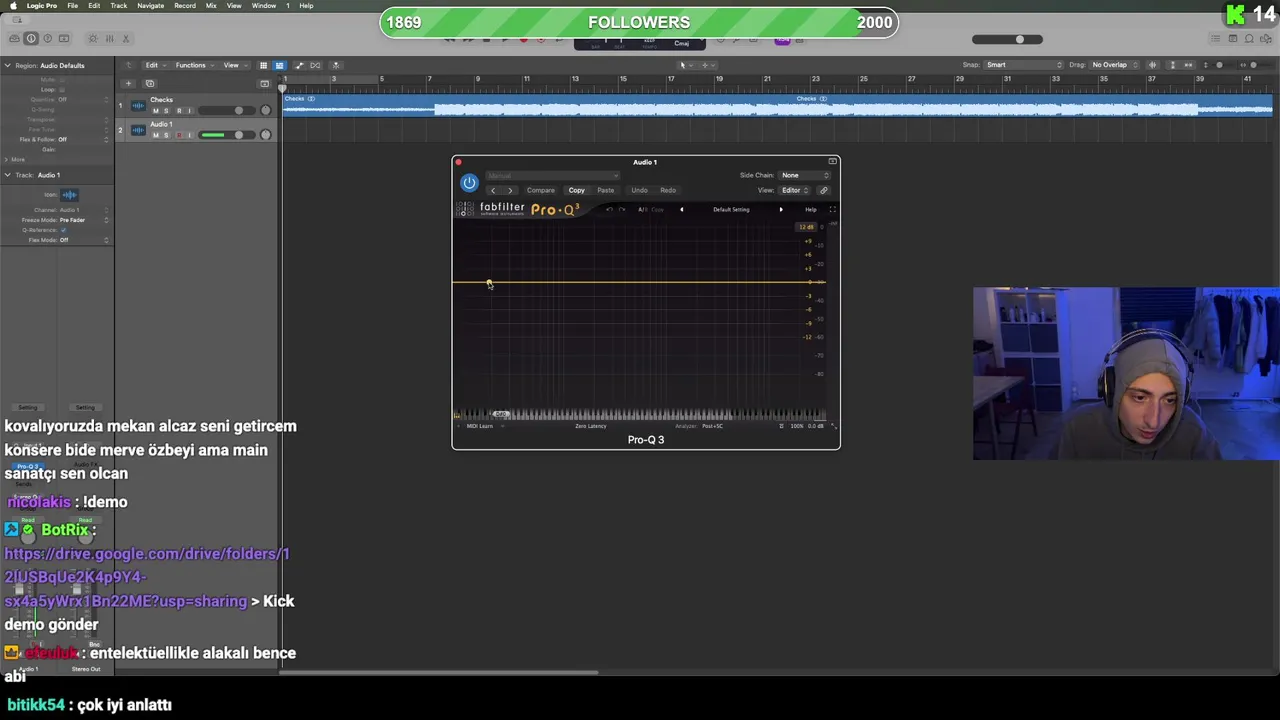Image resolution: width=1280 pixels, height=720 pixels.
Task: Open the Zero Latency processing mode menu
Action: click(x=591, y=426)
